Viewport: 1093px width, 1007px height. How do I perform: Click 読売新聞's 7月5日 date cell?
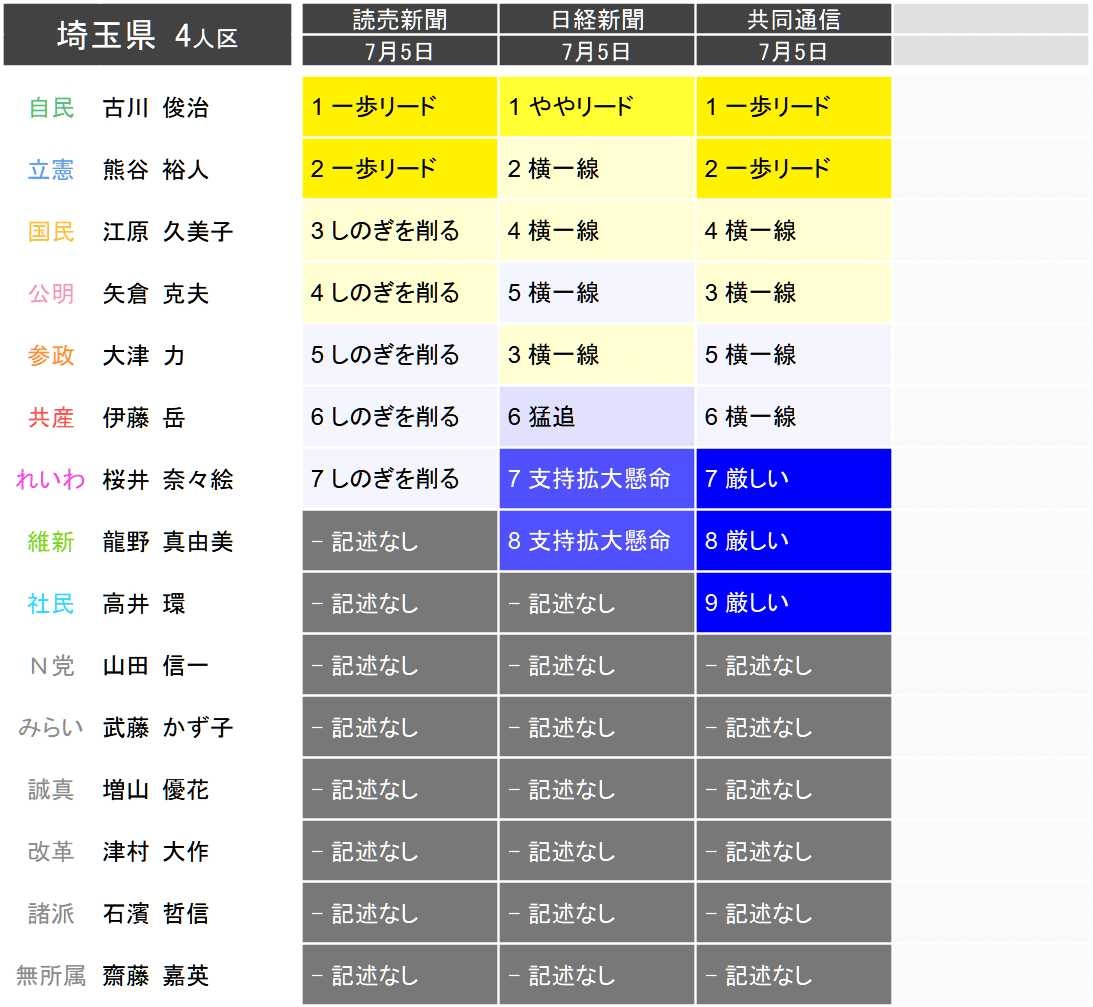pyautogui.click(x=399, y=51)
